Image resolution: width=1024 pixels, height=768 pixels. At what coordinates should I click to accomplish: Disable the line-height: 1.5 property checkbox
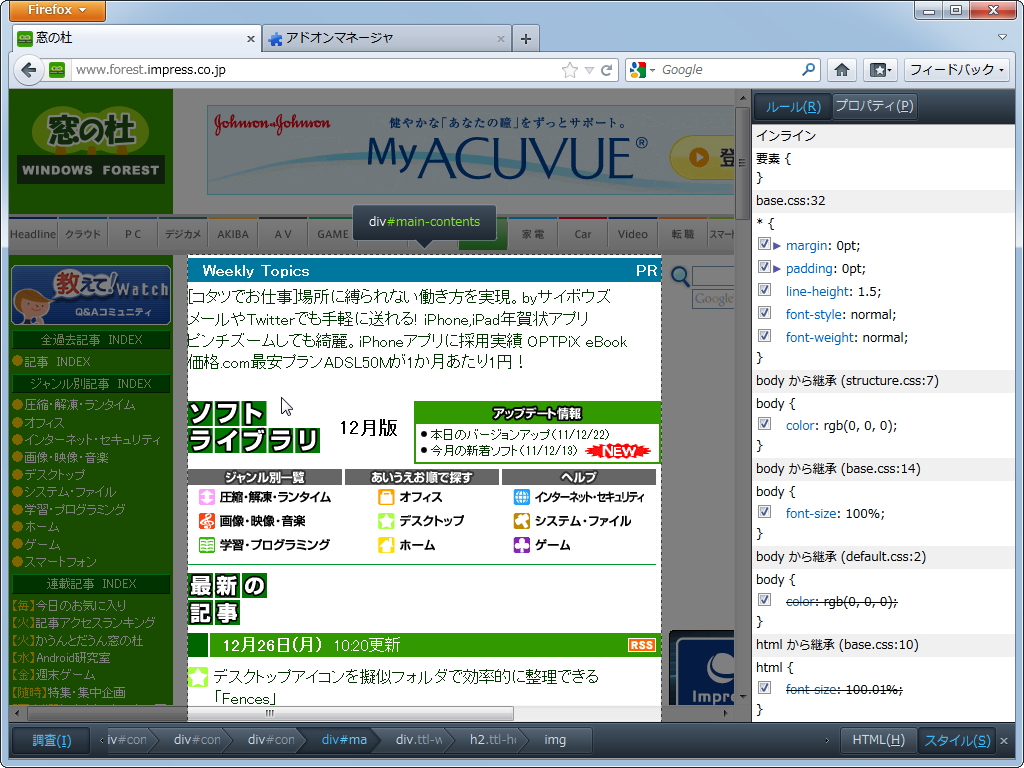764,291
